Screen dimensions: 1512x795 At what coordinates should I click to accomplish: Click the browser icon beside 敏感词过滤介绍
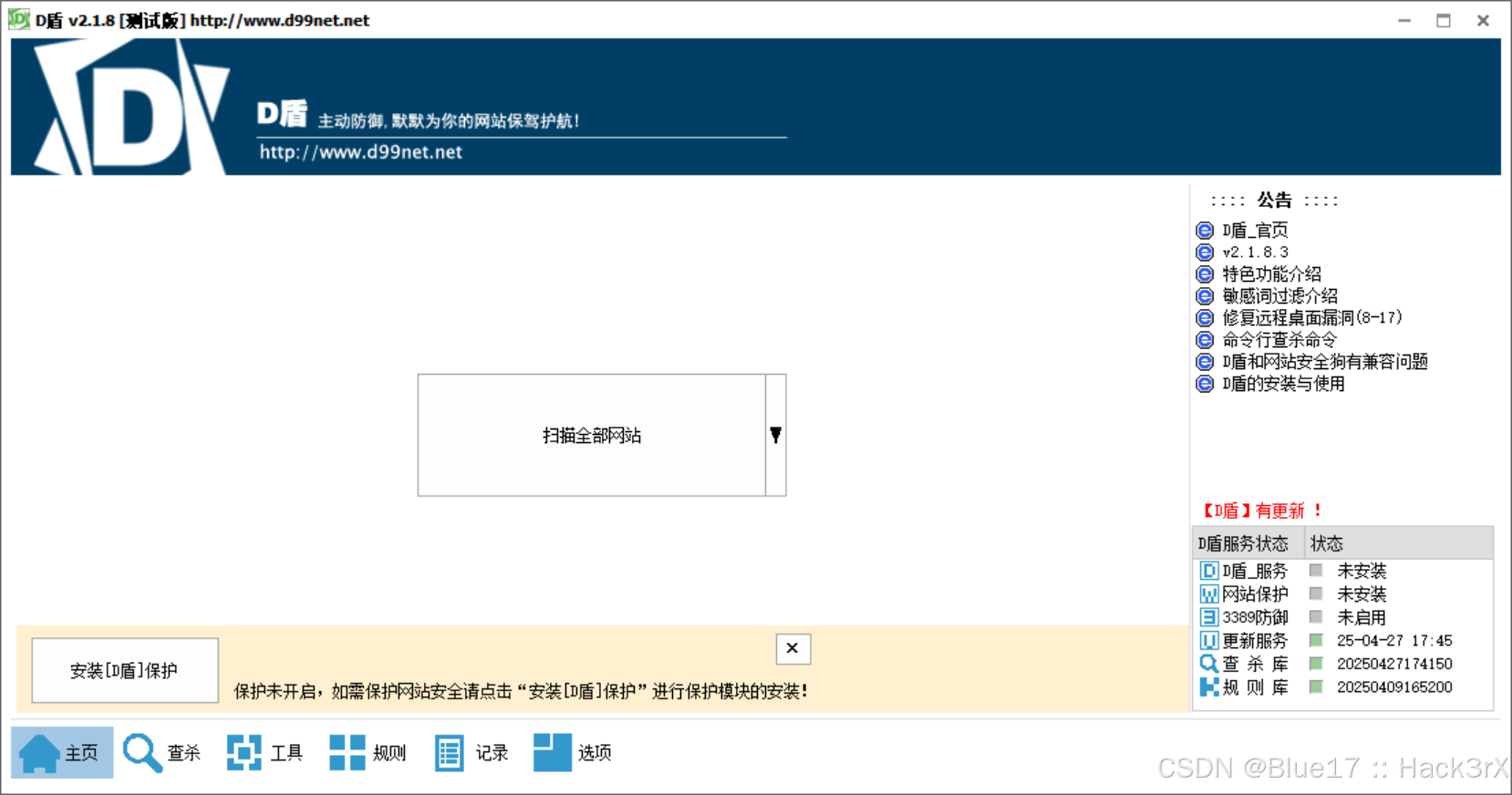coord(1205,295)
